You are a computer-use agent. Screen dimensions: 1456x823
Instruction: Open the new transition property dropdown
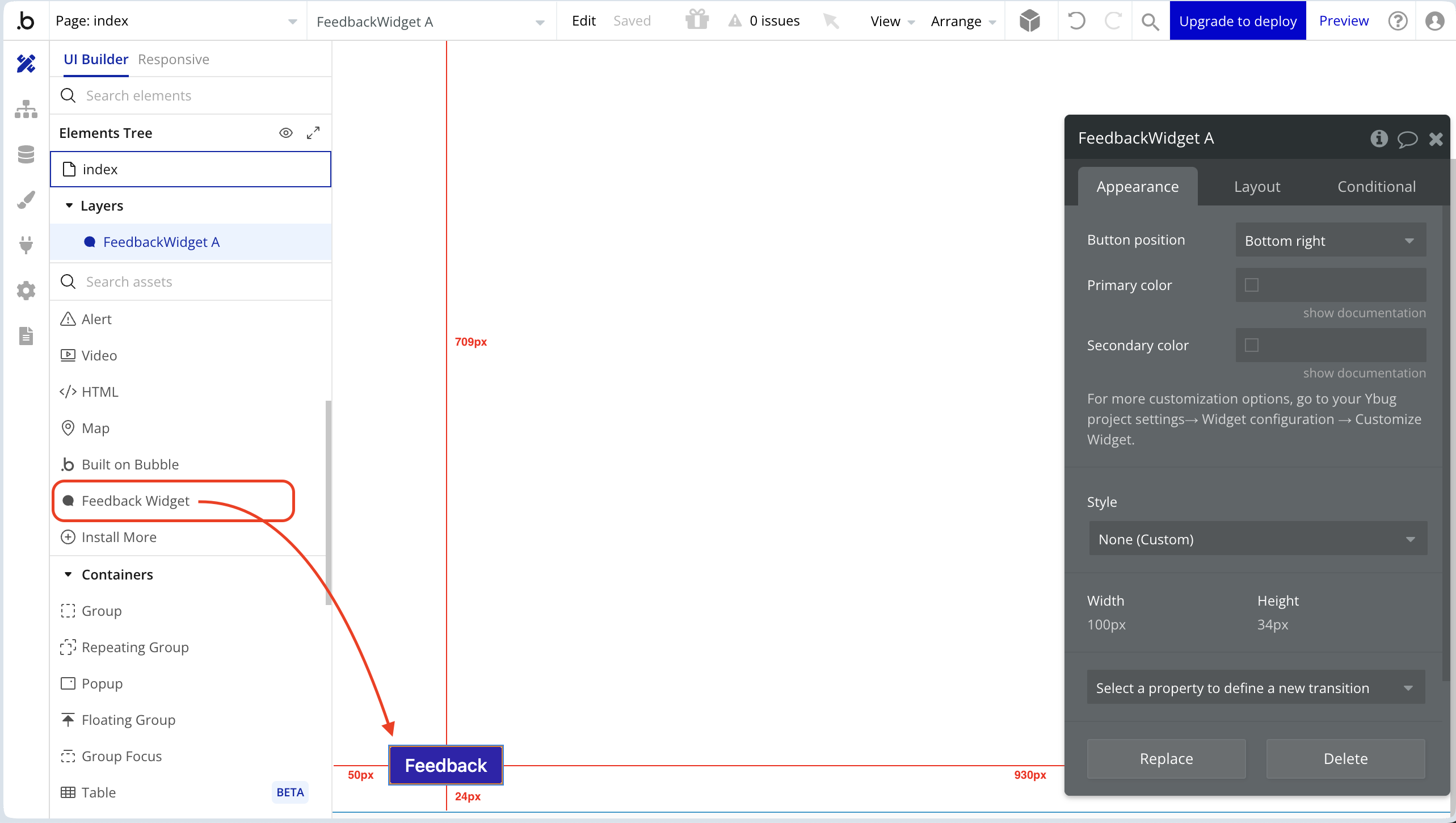1256,687
